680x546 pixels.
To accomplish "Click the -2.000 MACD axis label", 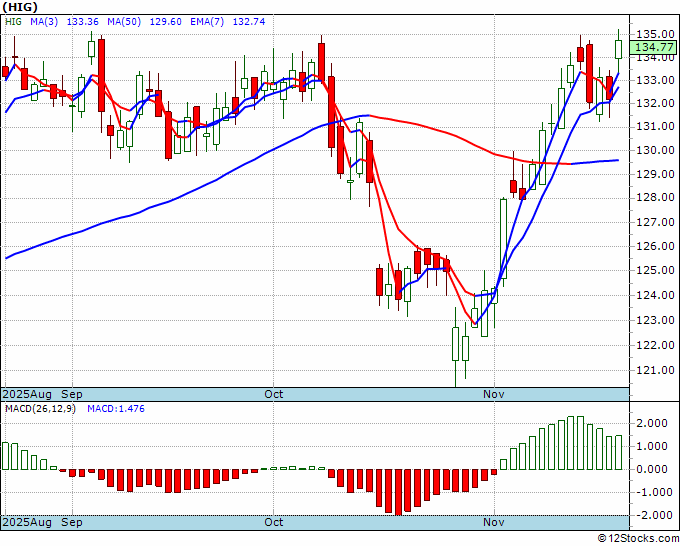I will pos(652,515).
